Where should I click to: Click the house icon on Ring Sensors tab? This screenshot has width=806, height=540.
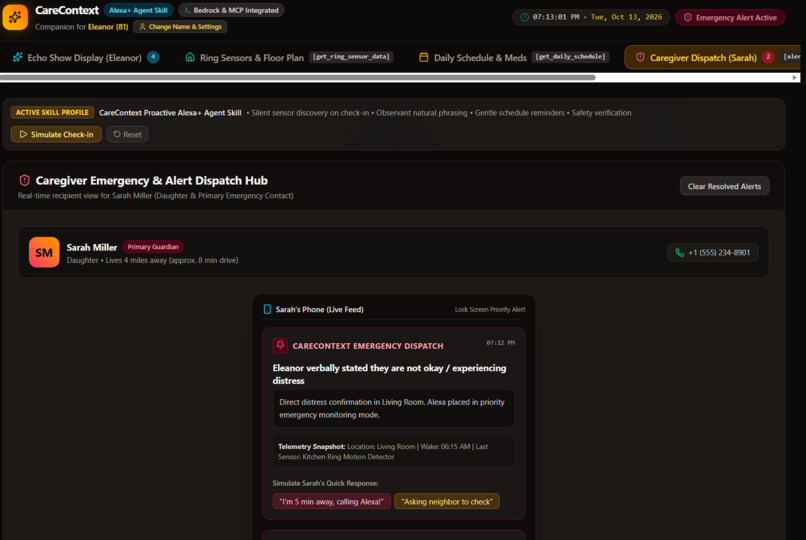(x=190, y=57)
